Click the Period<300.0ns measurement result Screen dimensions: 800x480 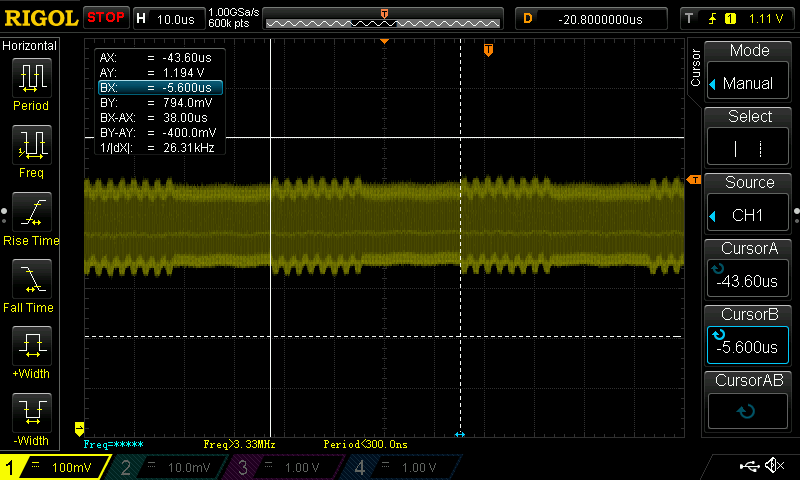click(365, 444)
